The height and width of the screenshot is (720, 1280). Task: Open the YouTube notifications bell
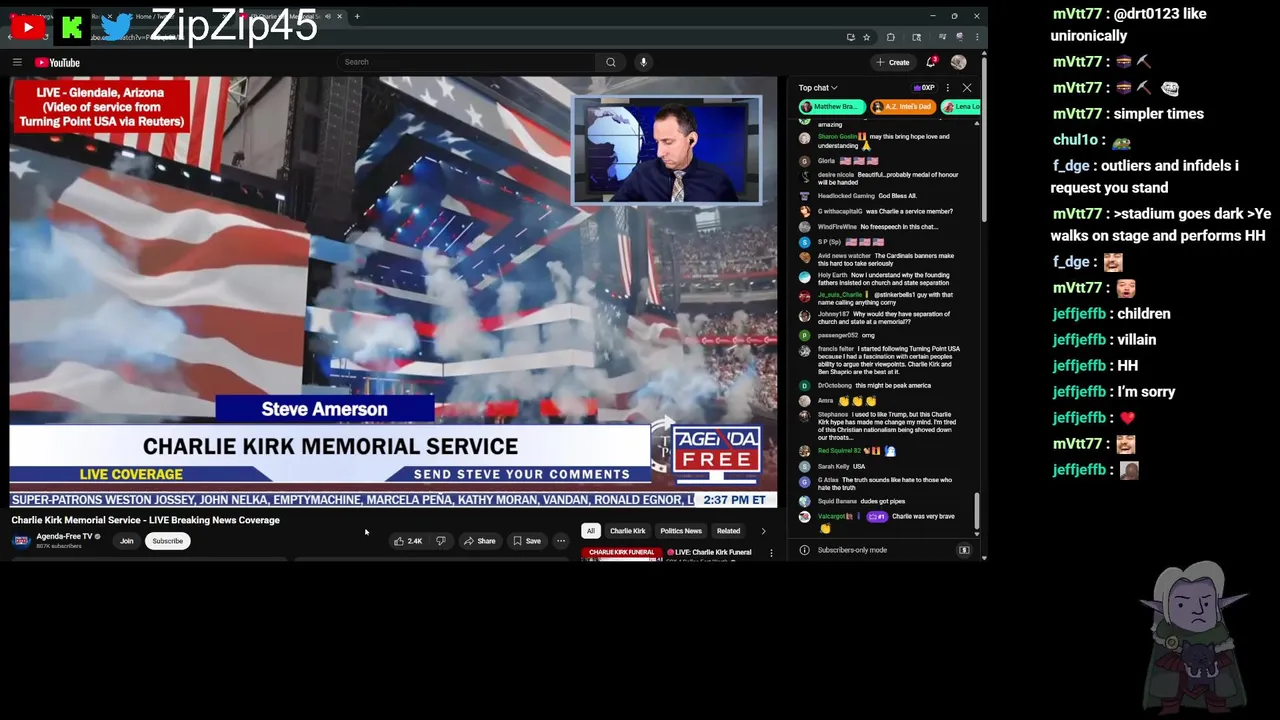coord(931,62)
